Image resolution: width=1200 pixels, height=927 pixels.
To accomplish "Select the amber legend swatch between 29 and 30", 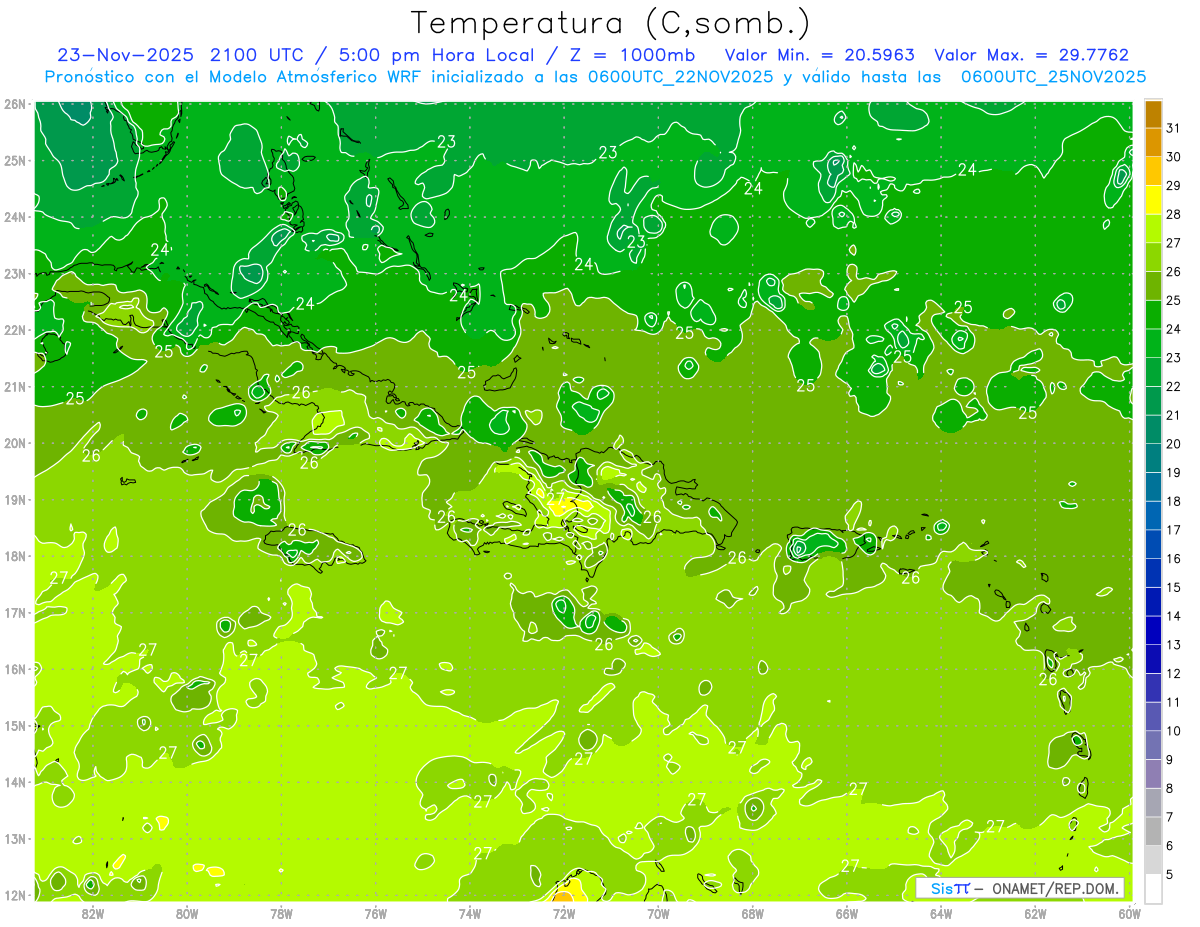I will (1153, 171).
